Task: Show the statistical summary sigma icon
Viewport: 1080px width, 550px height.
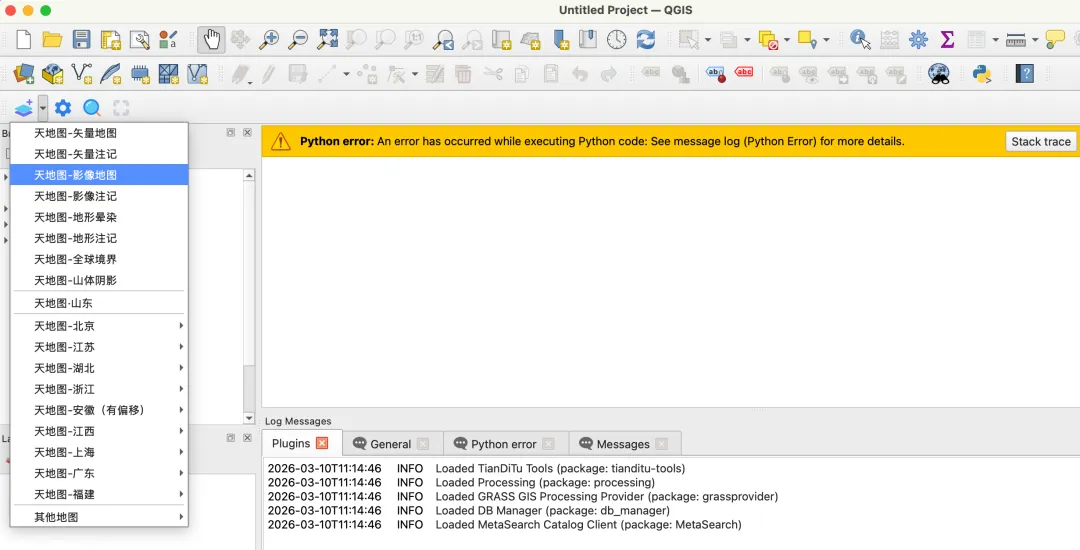Action: (947, 39)
